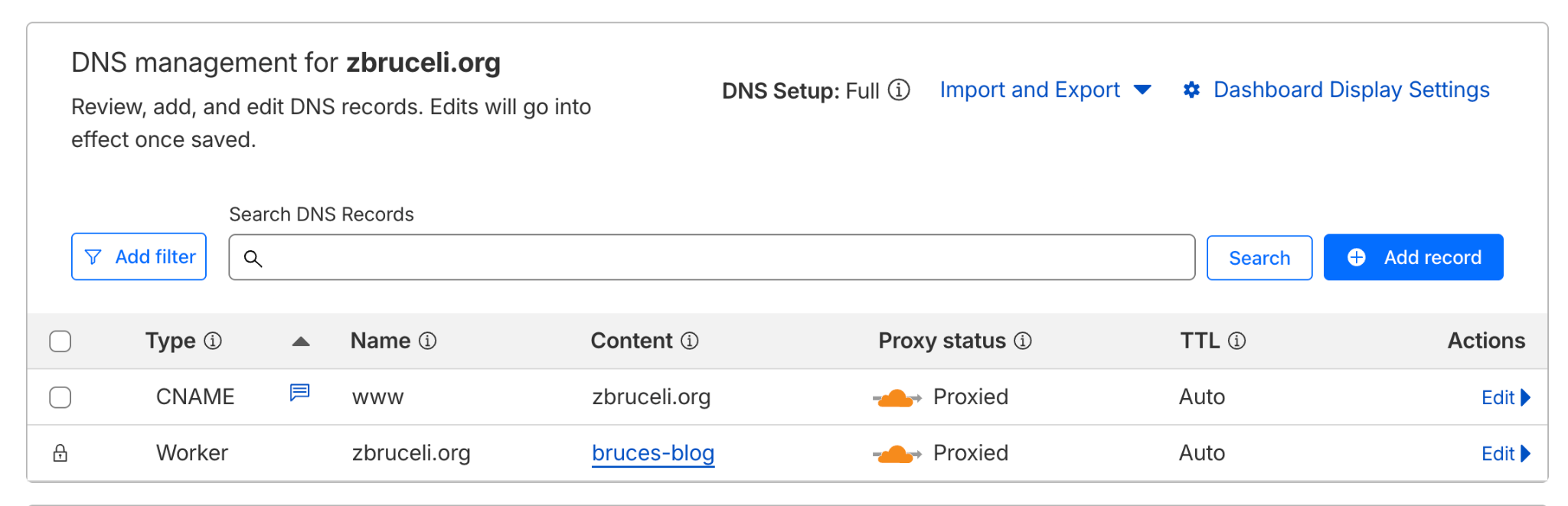Open the bruces-blog worker link

[x=653, y=453]
